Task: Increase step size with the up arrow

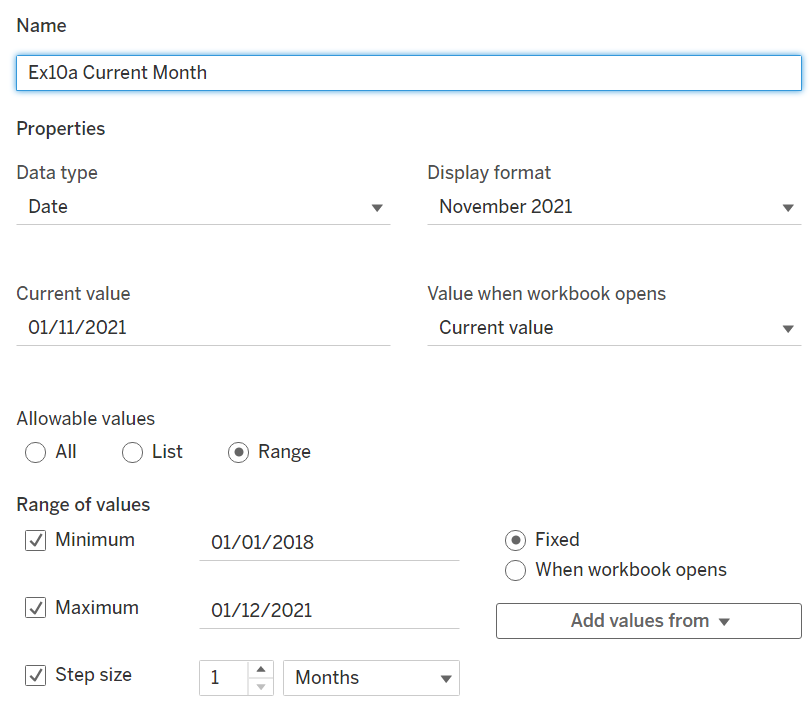Action: pos(260,669)
